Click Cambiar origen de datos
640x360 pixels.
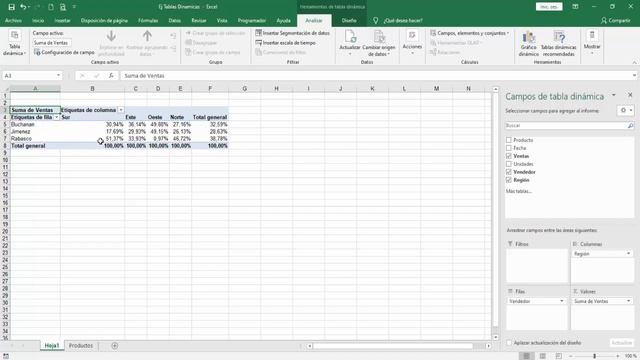[379, 43]
